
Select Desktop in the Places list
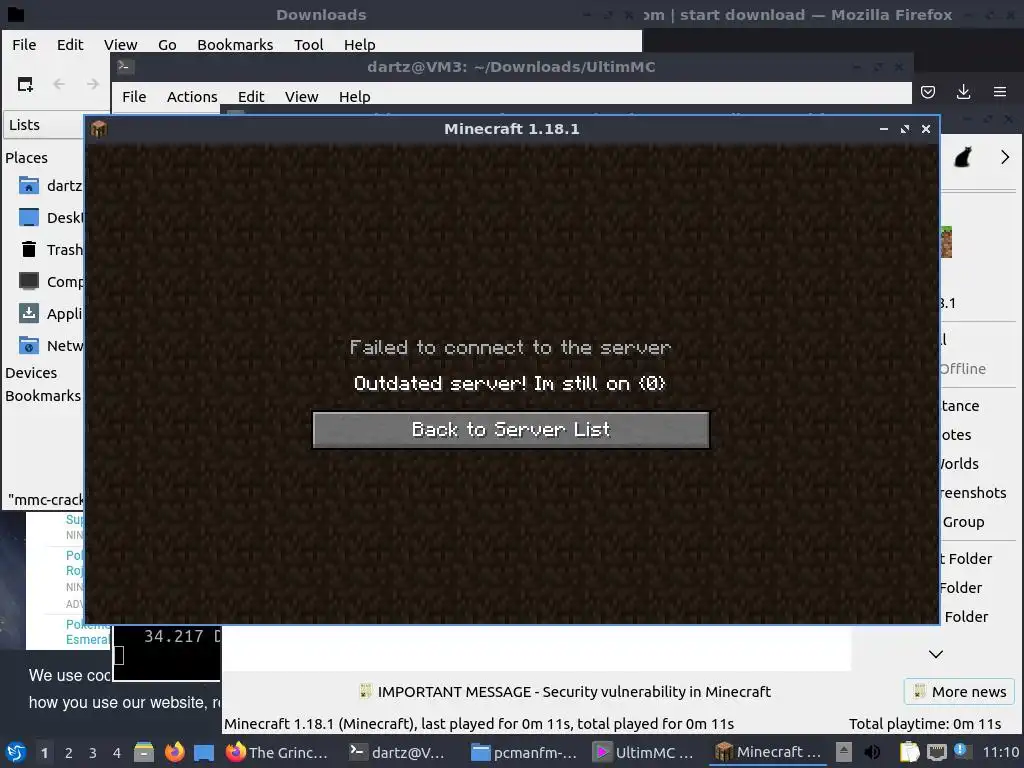(51, 217)
